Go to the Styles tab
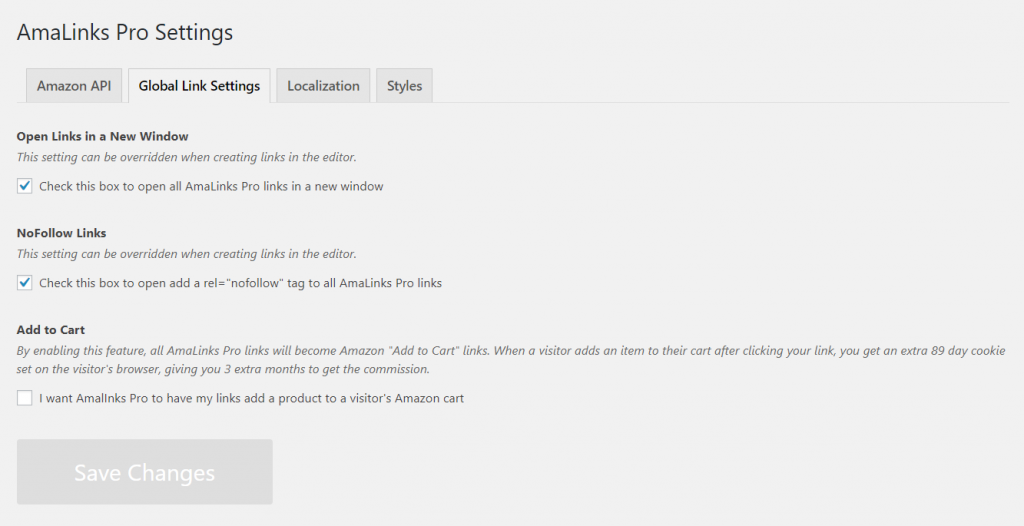The width and height of the screenshot is (1024, 526). (x=404, y=86)
